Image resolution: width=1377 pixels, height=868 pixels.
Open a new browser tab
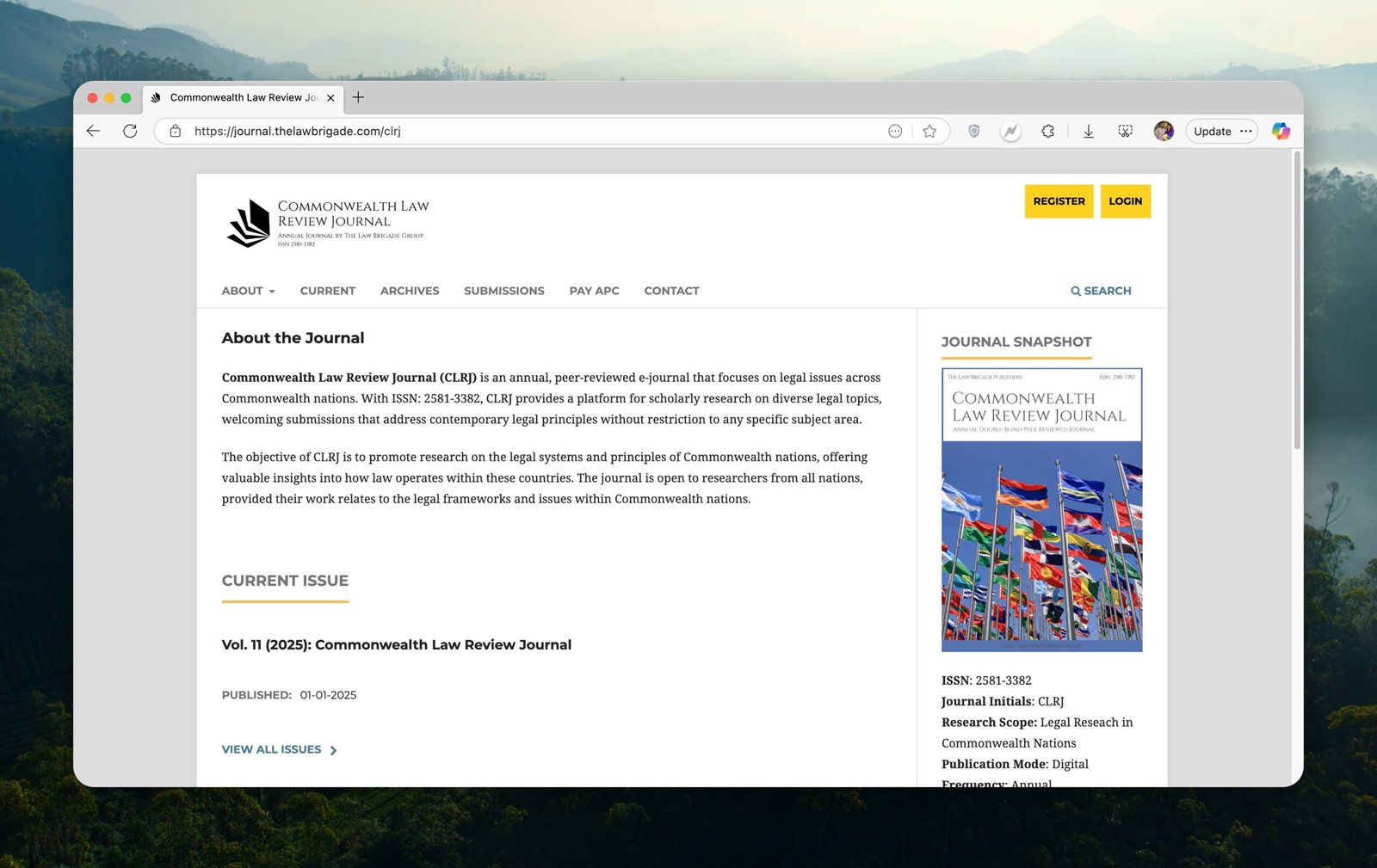358,97
